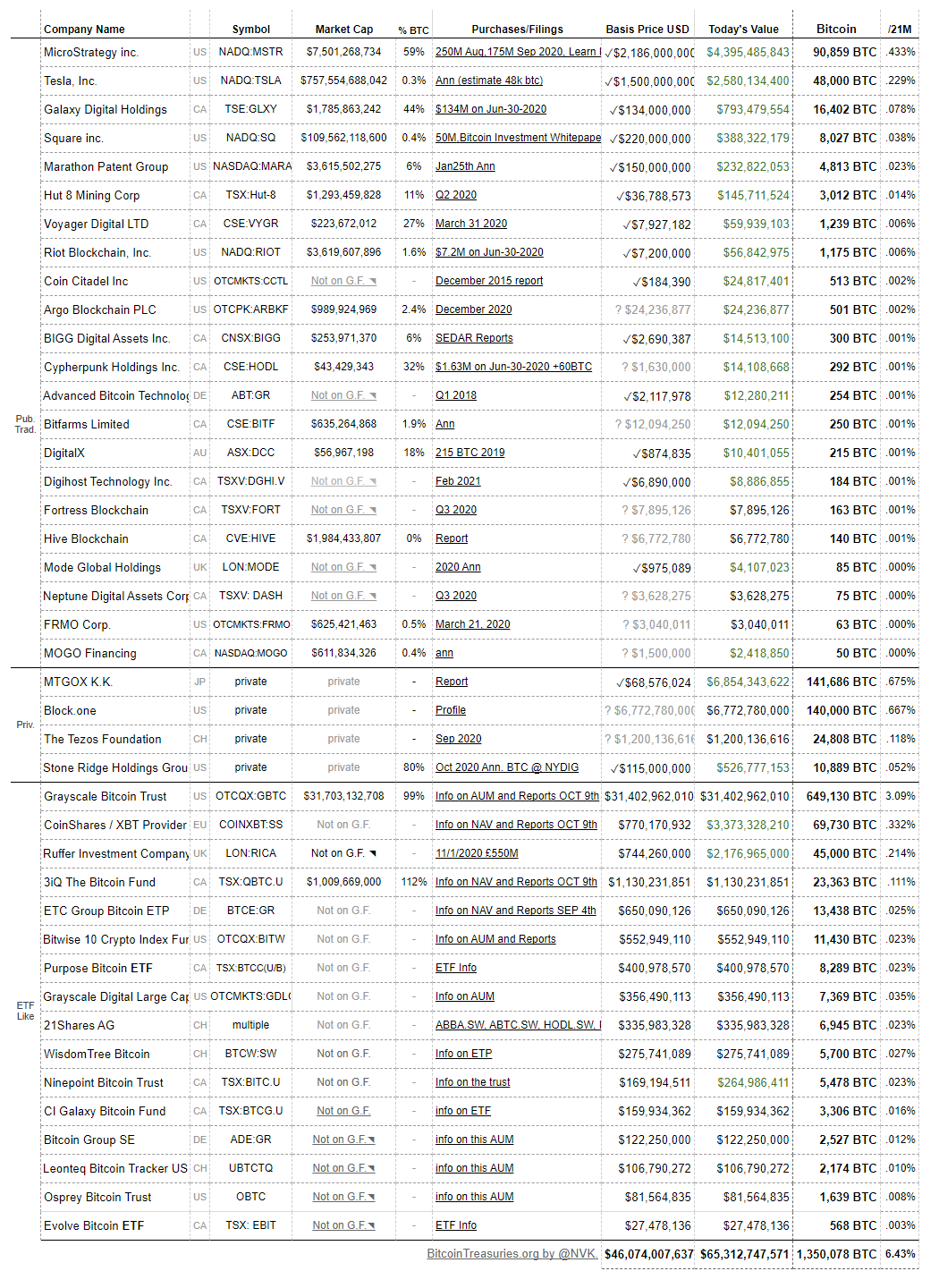Viewport: 939px width, 1288px height.
Task: Open Purpose Bitcoin ETF 'ETF Info' link
Action: (456, 968)
